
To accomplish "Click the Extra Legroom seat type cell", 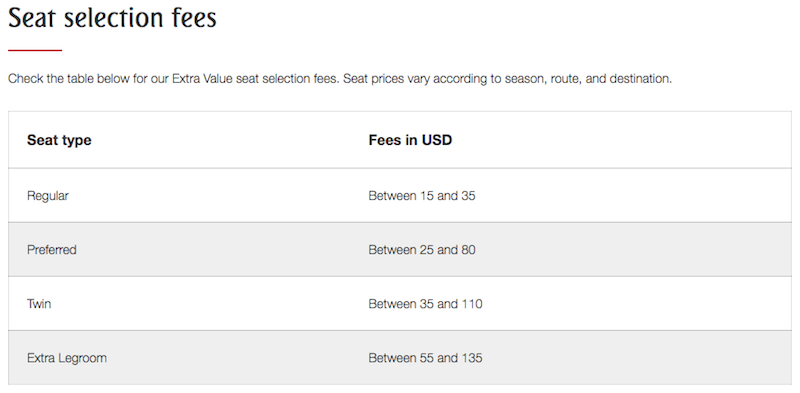I will 67,358.
